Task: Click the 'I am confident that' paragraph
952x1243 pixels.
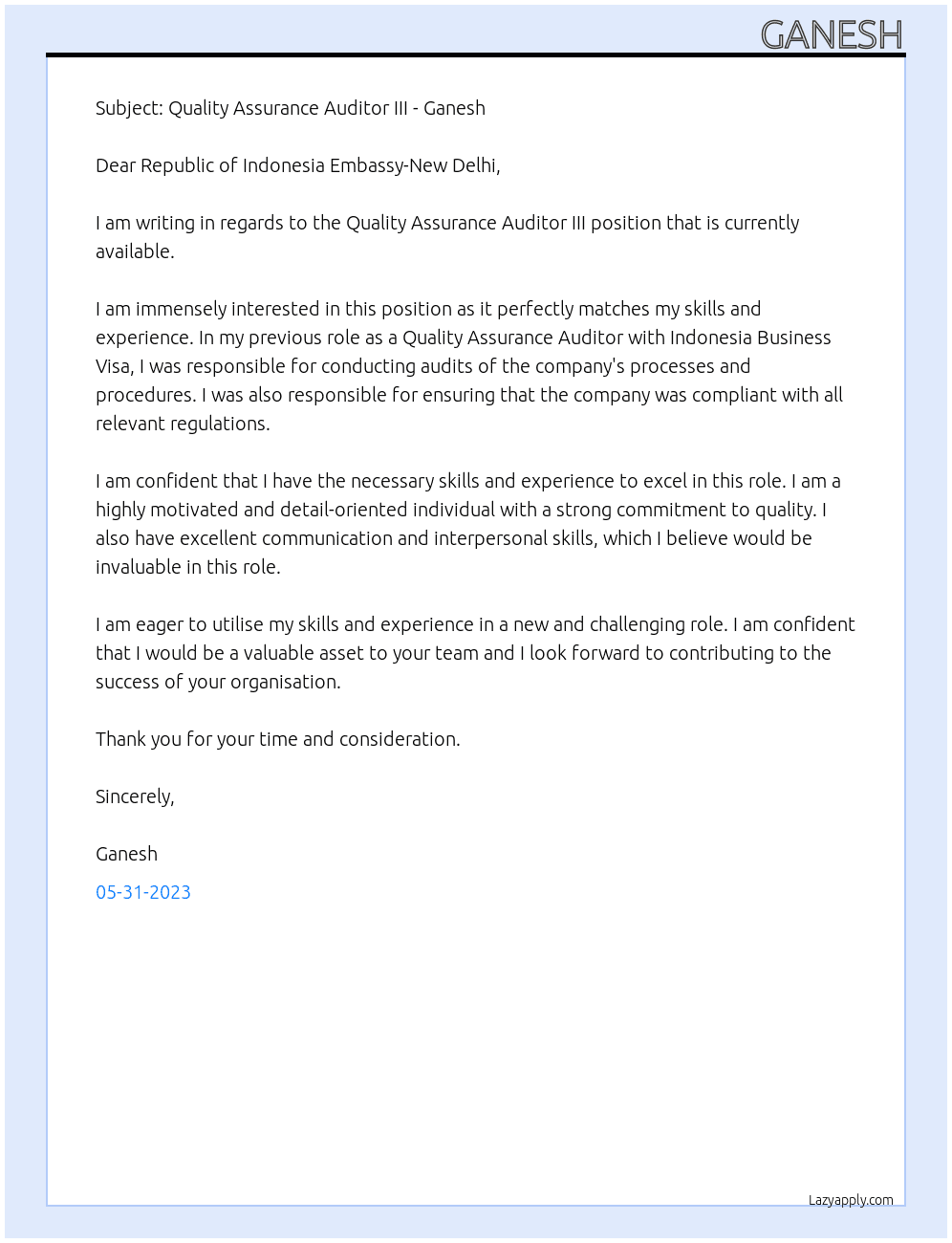Action: click(x=468, y=524)
